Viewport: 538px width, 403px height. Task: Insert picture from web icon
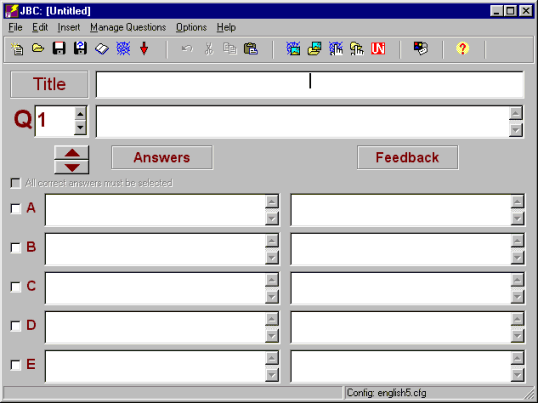coord(293,49)
